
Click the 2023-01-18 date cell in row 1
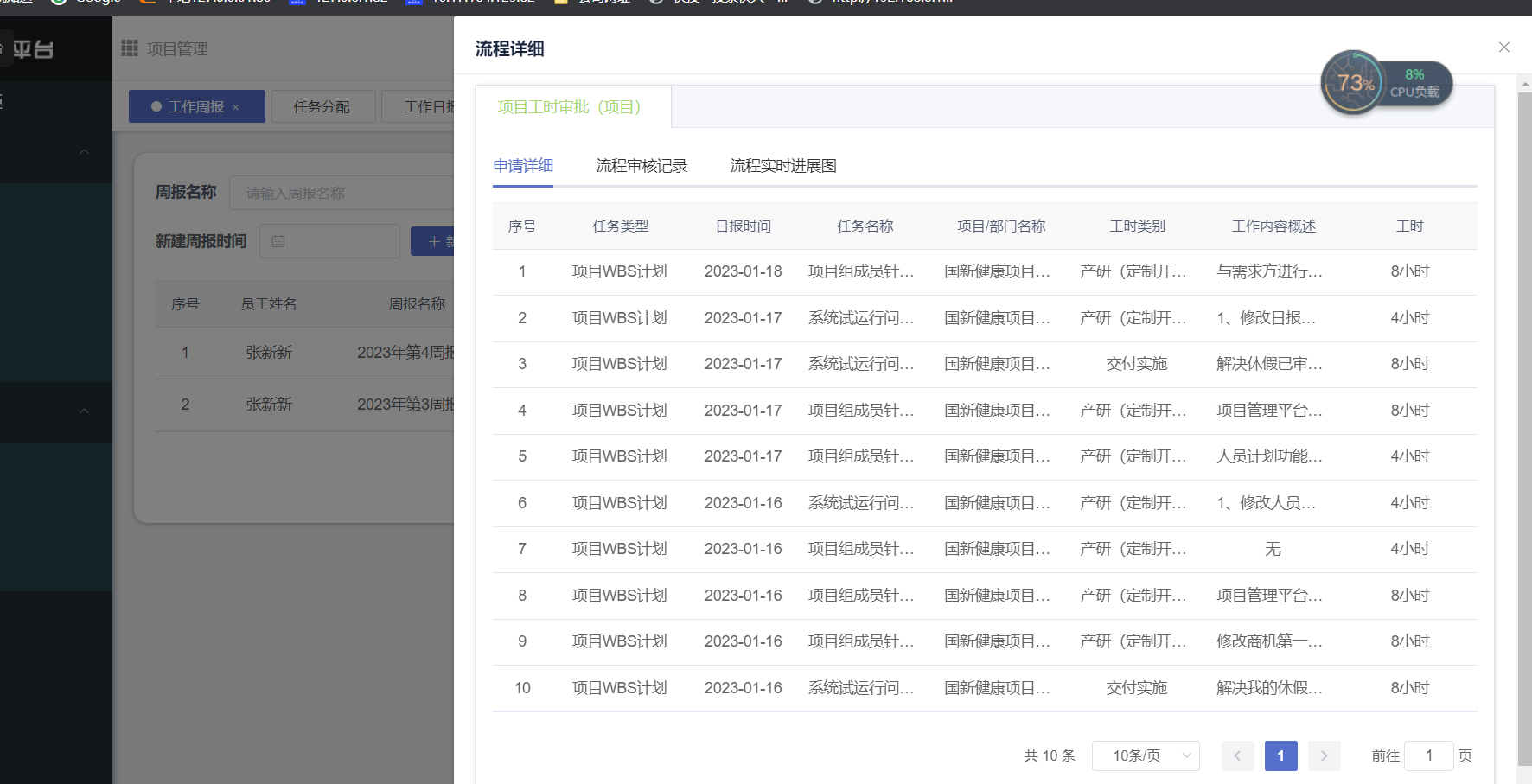(x=743, y=271)
